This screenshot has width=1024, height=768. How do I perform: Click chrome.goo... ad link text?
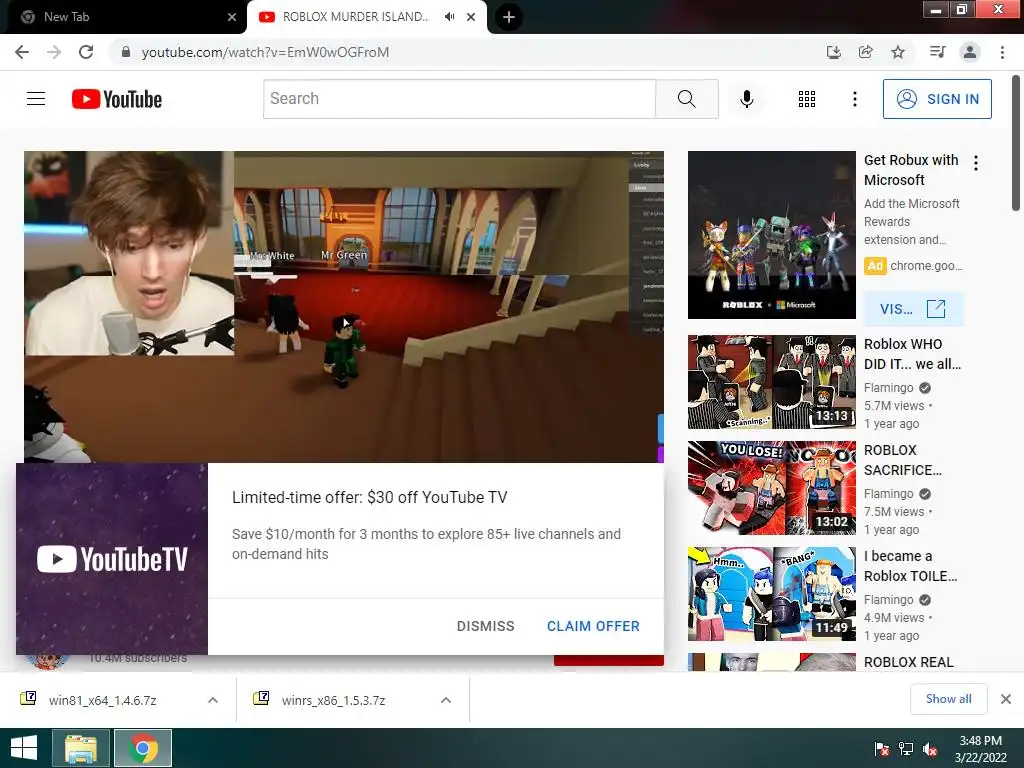tap(926, 266)
